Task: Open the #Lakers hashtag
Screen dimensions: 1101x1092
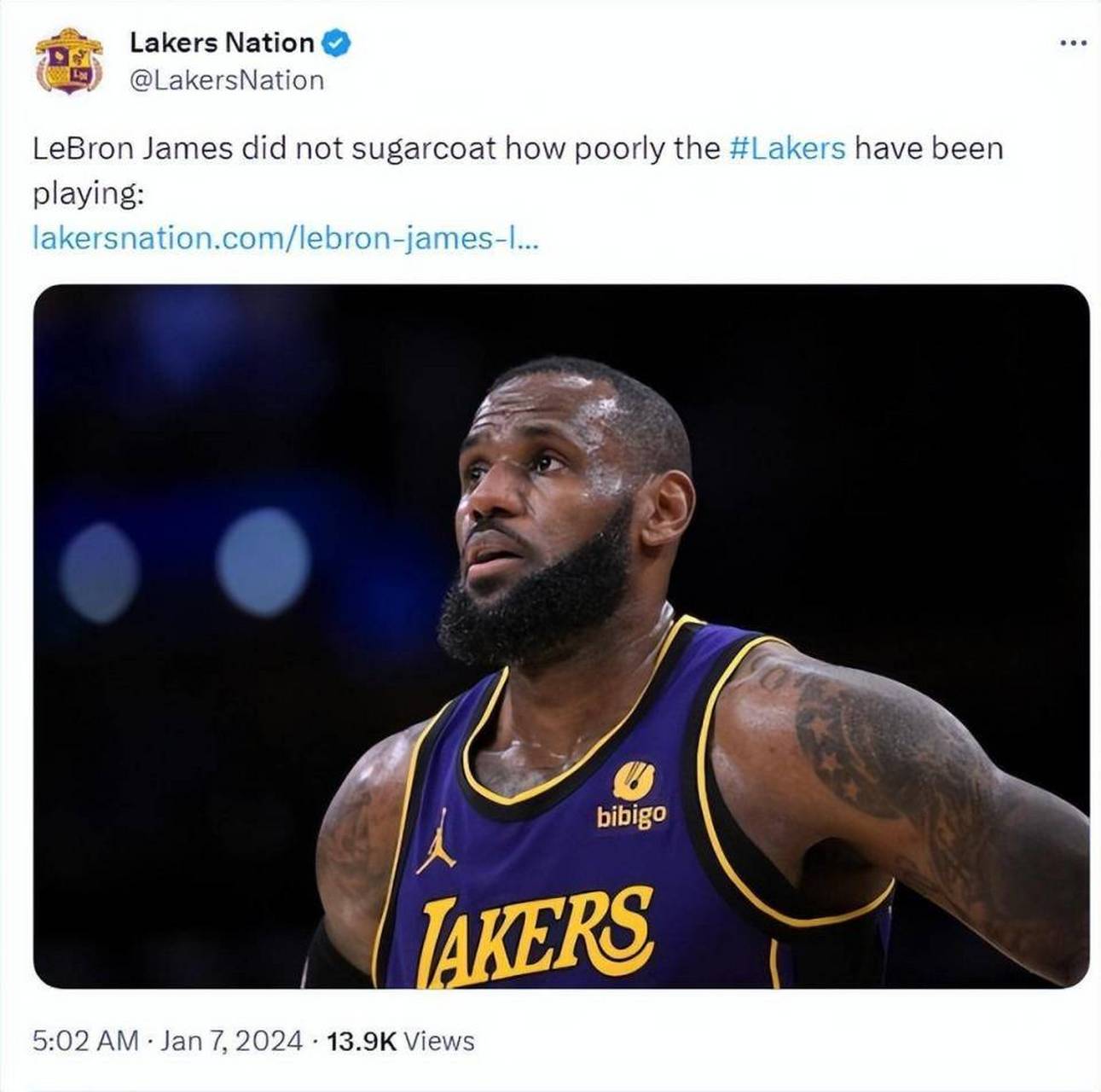Action: pyautogui.click(x=788, y=148)
